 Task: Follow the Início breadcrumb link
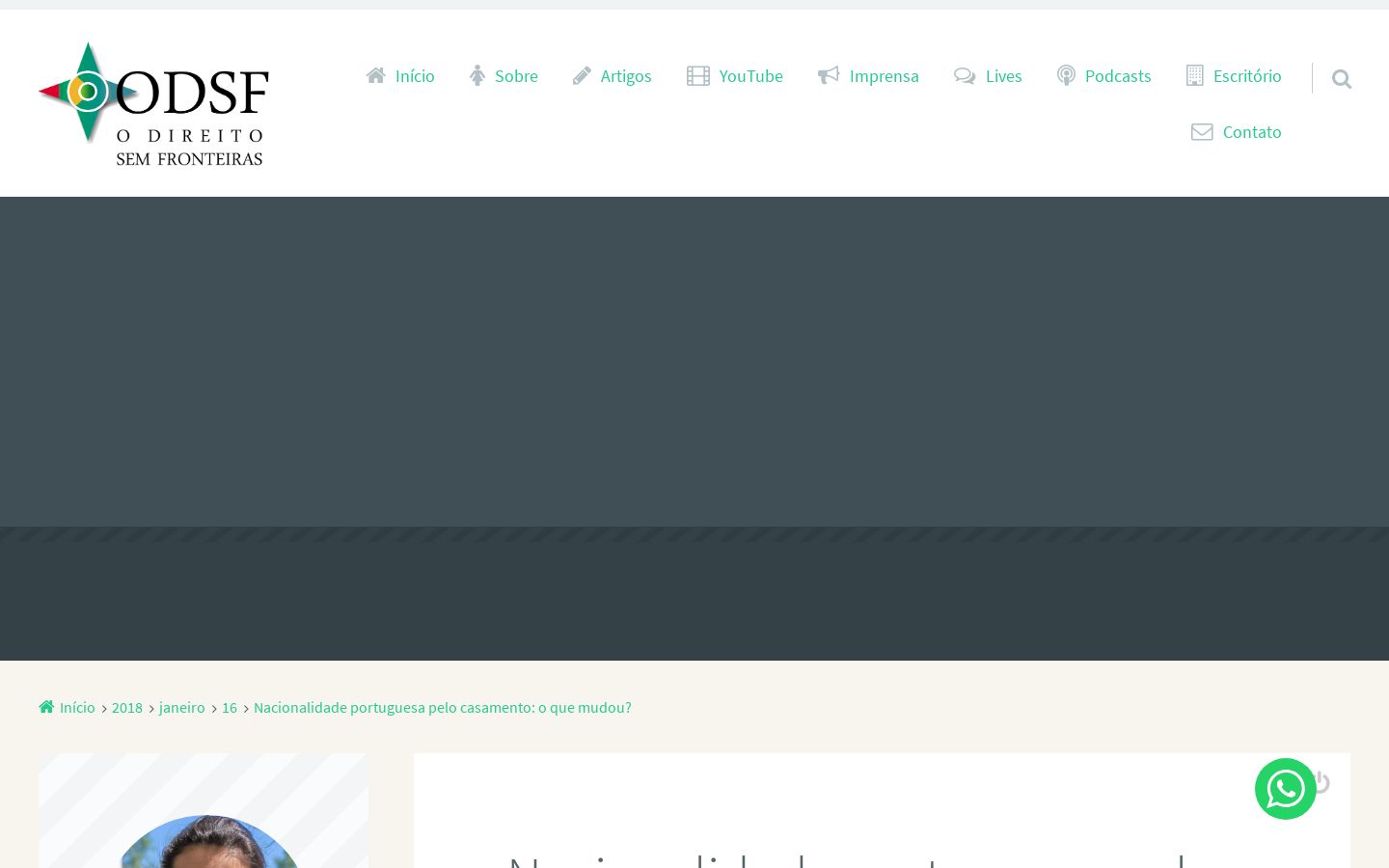click(77, 707)
